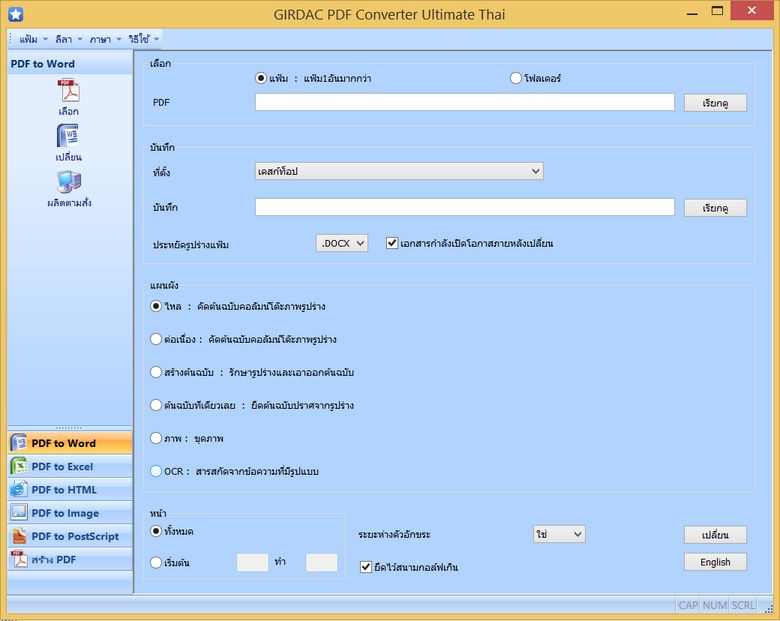Viewport: 780px width, 621px height.
Task: Click the end page number field
Action: pos(321,562)
